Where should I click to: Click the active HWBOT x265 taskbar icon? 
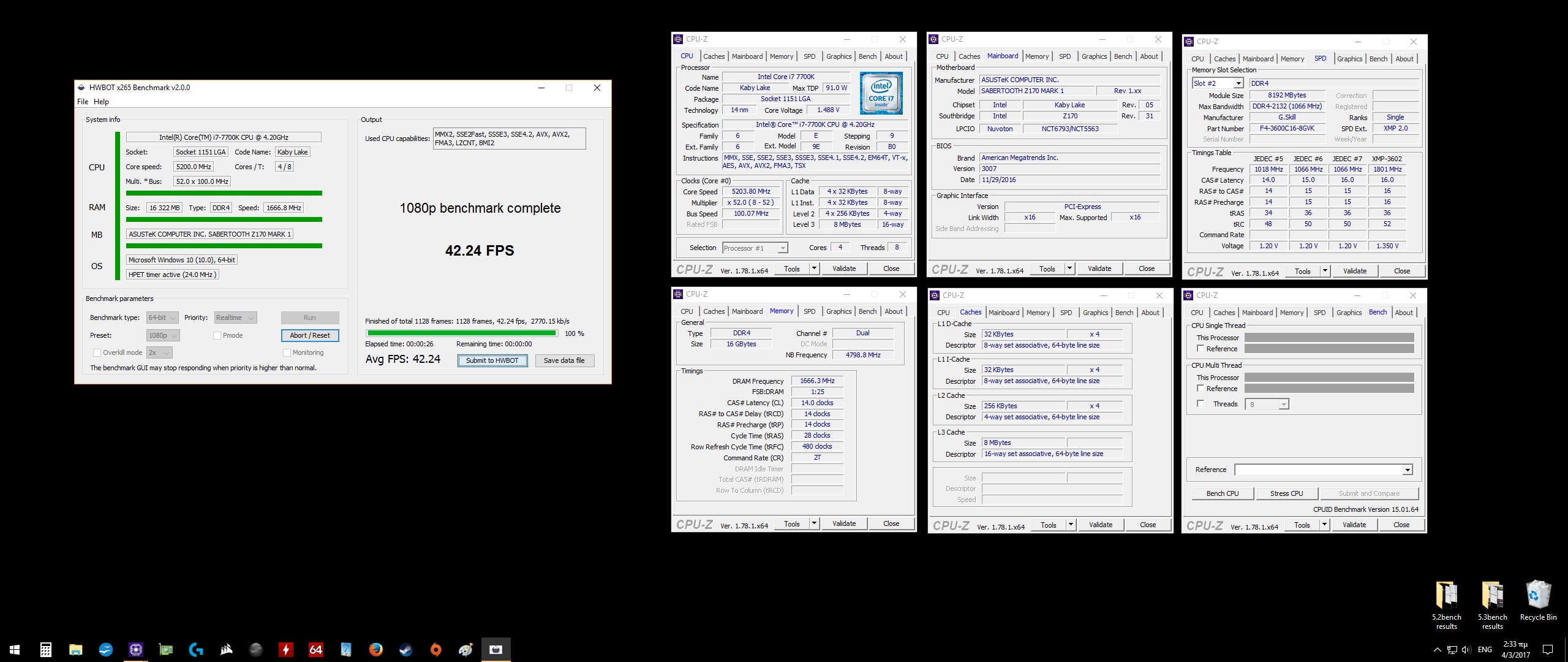496,650
